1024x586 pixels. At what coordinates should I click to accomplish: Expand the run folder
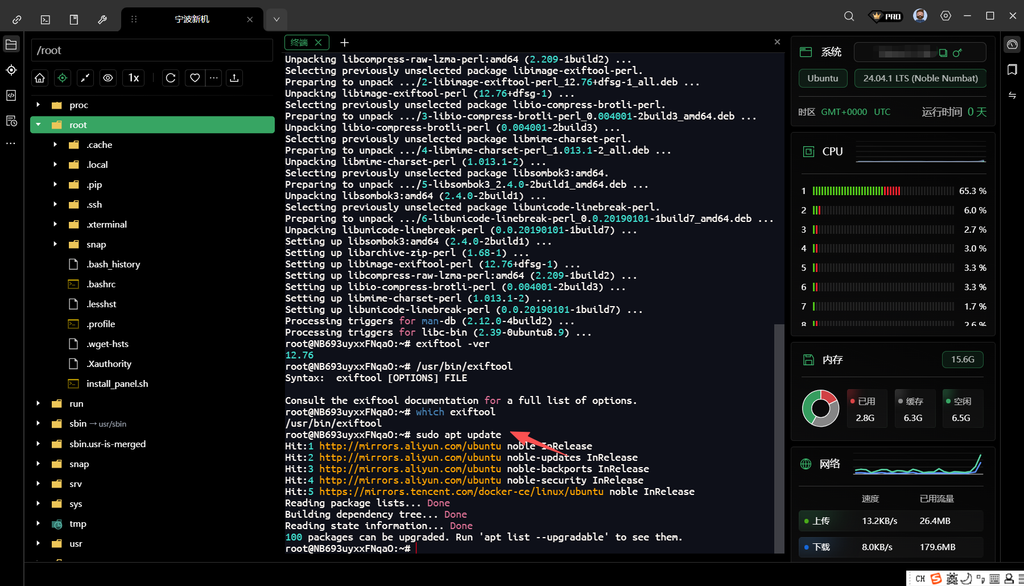coord(38,403)
